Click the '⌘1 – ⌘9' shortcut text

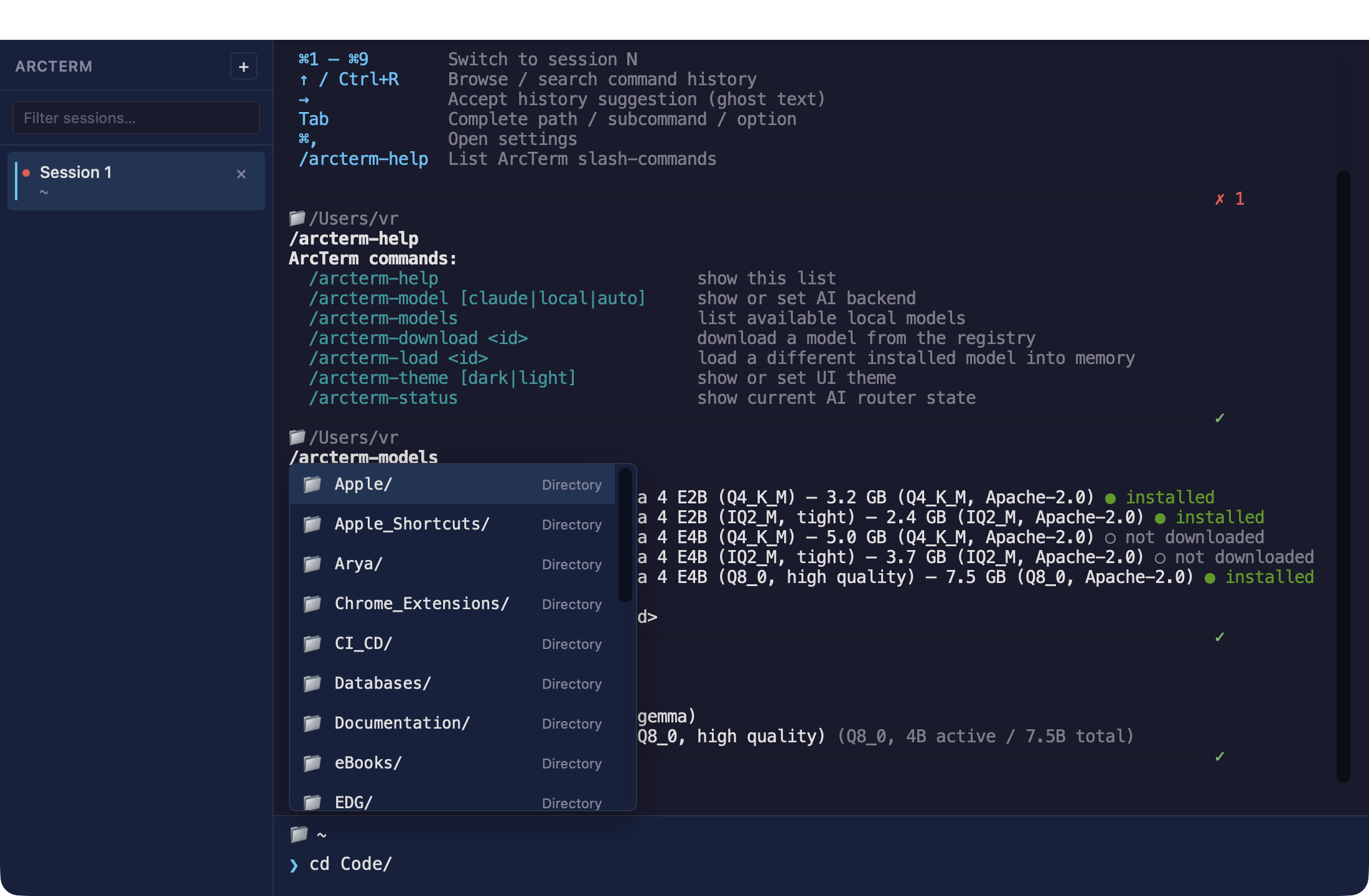pos(334,60)
